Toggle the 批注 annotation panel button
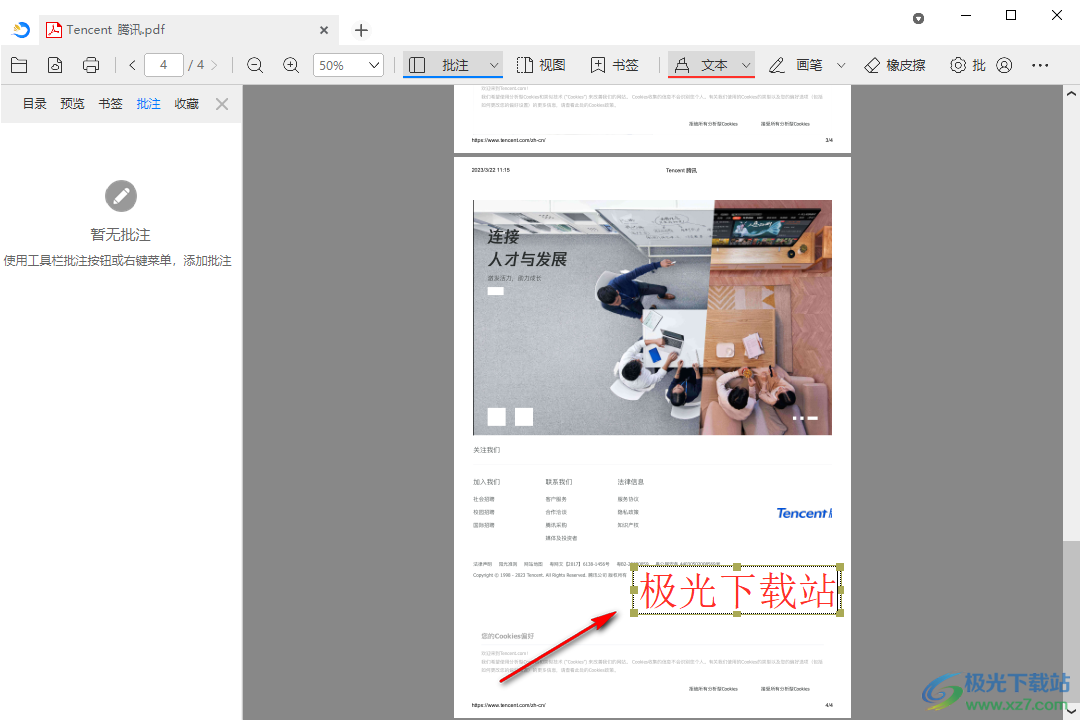The width and height of the screenshot is (1081, 721). click(x=440, y=65)
